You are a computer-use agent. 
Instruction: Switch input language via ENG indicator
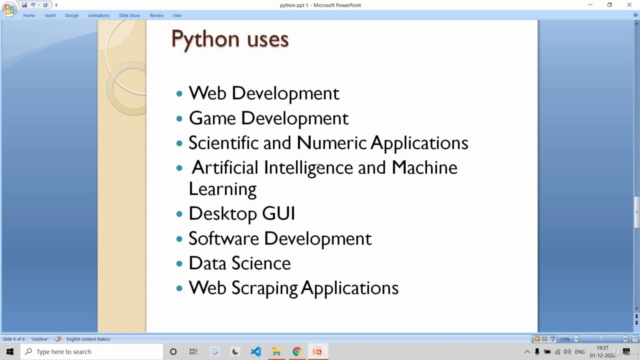tap(580, 351)
